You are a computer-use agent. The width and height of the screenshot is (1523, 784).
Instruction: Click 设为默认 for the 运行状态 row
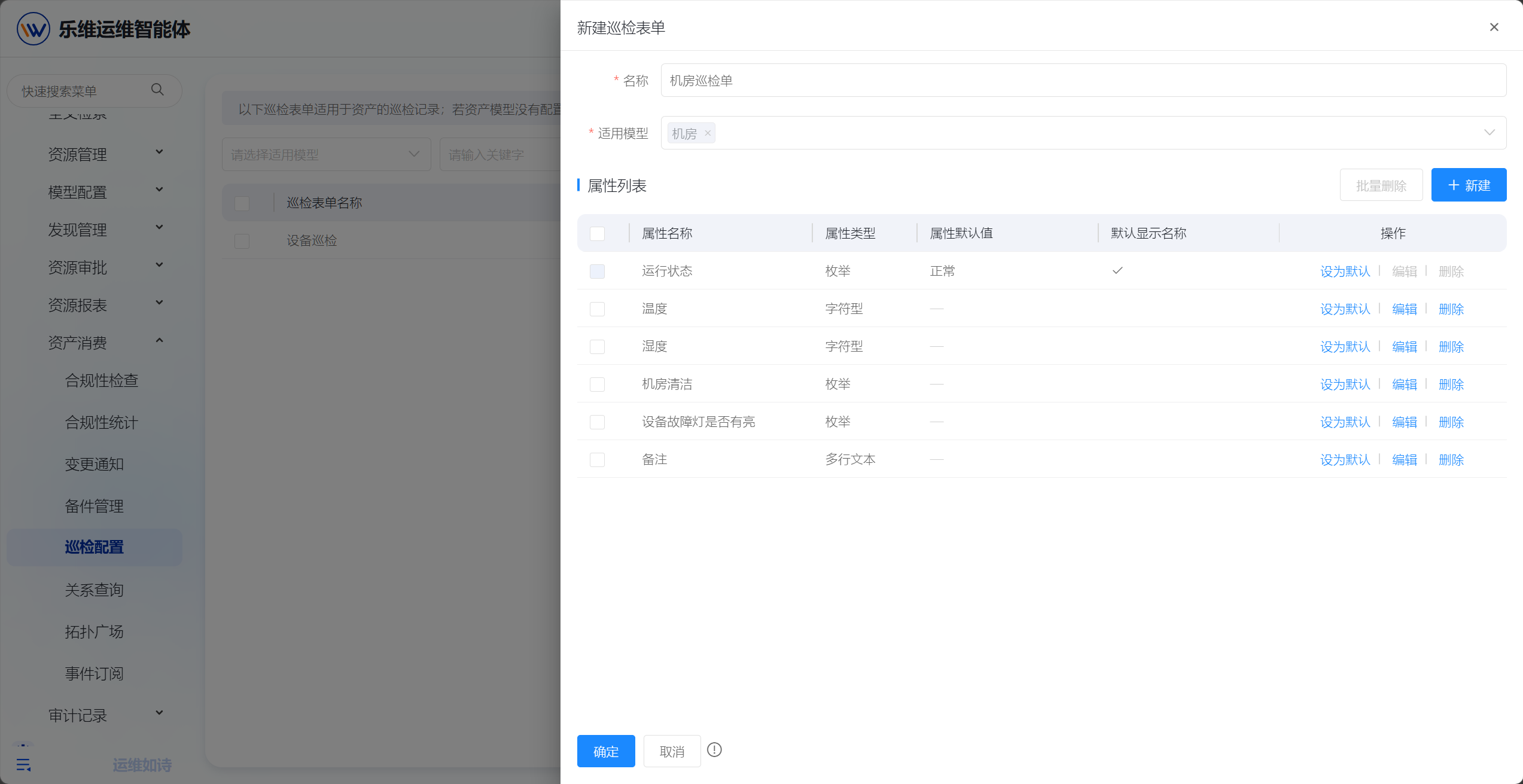(1345, 271)
